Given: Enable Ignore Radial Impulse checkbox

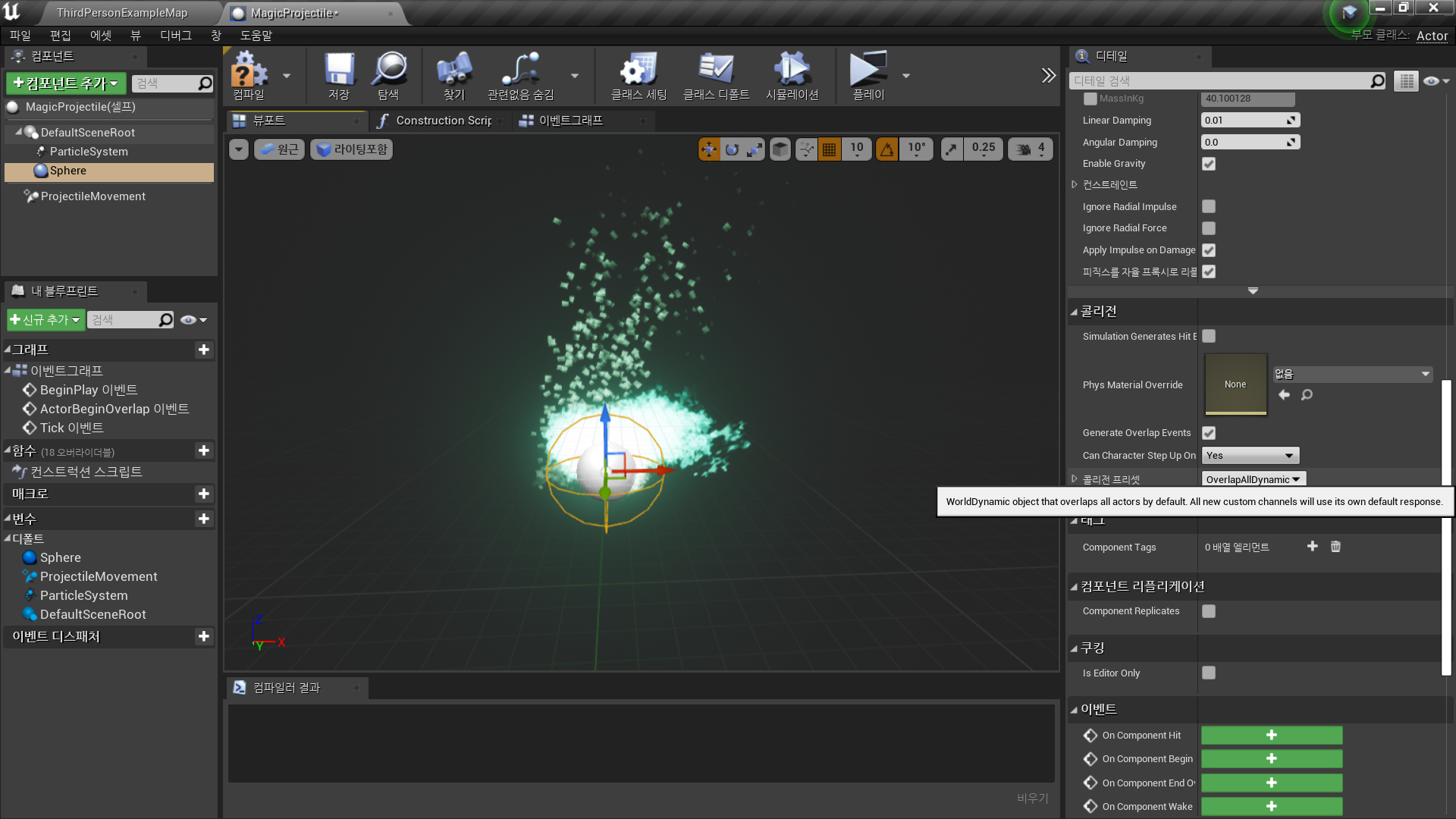Looking at the screenshot, I should [x=1209, y=206].
